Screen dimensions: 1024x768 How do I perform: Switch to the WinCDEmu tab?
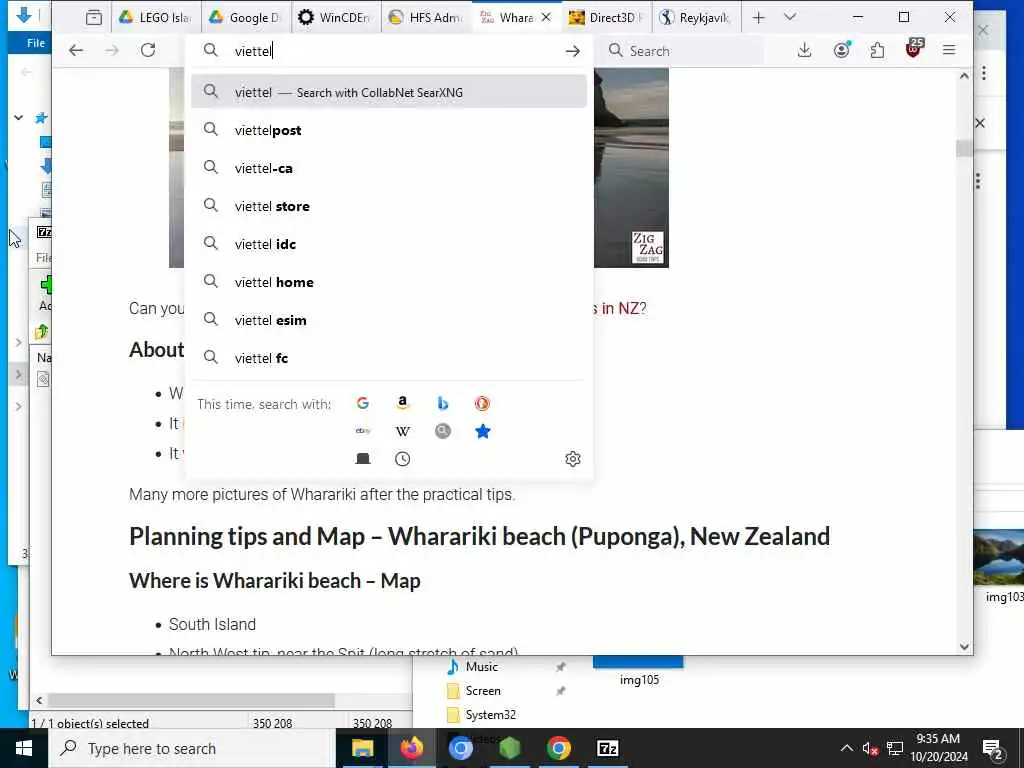[x=335, y=18]
